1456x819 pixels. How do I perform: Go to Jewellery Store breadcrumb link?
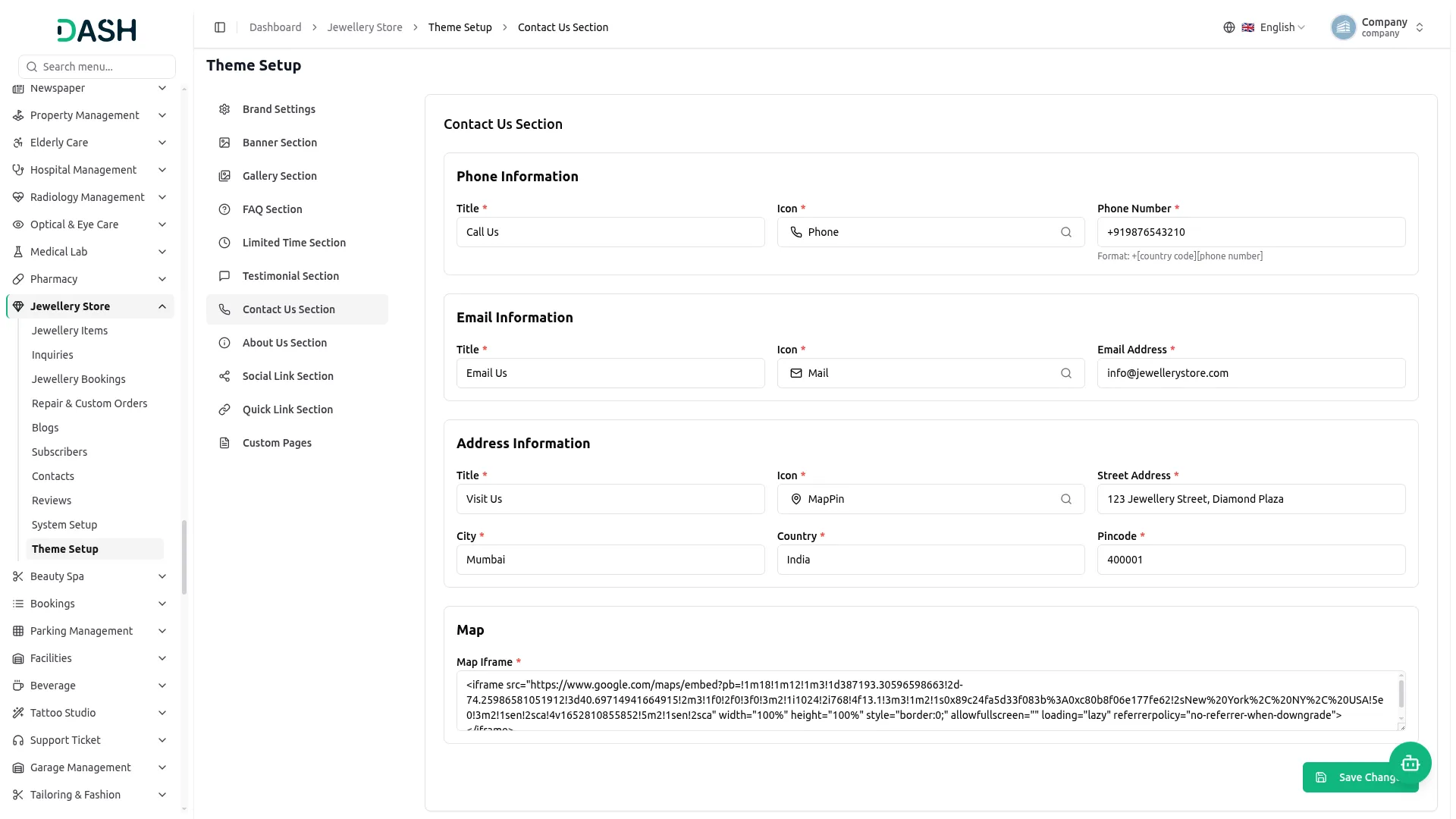pyautogui.click(x=365, y=27)
